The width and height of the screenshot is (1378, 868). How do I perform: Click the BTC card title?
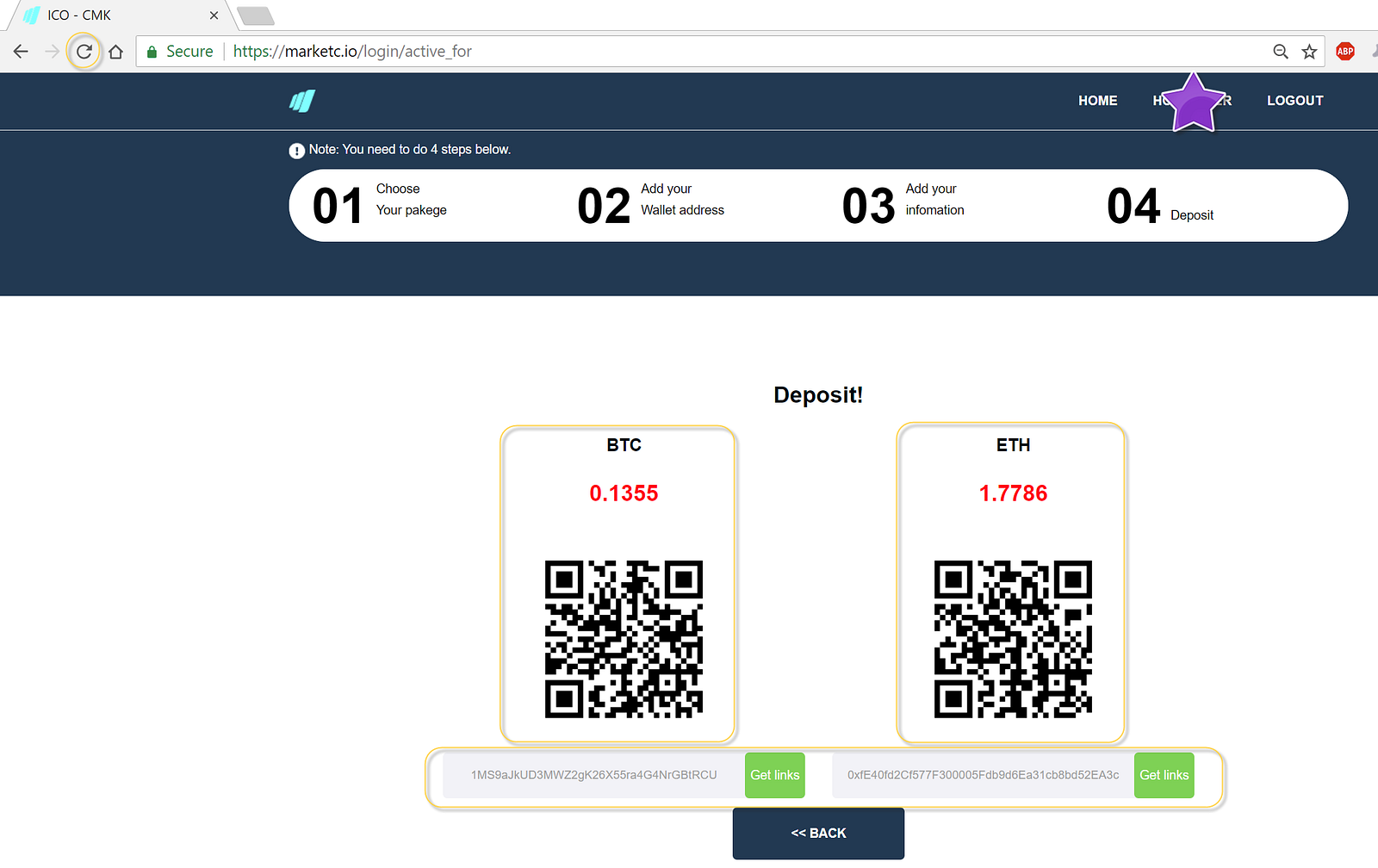(624, 445)
